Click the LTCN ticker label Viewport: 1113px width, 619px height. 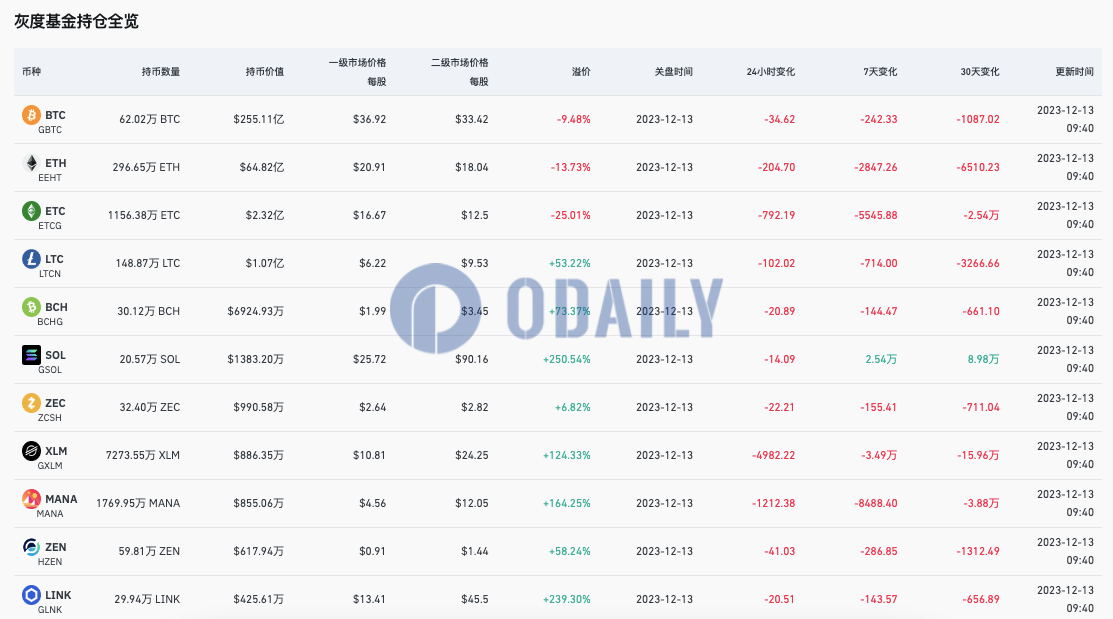click(50, 274)
